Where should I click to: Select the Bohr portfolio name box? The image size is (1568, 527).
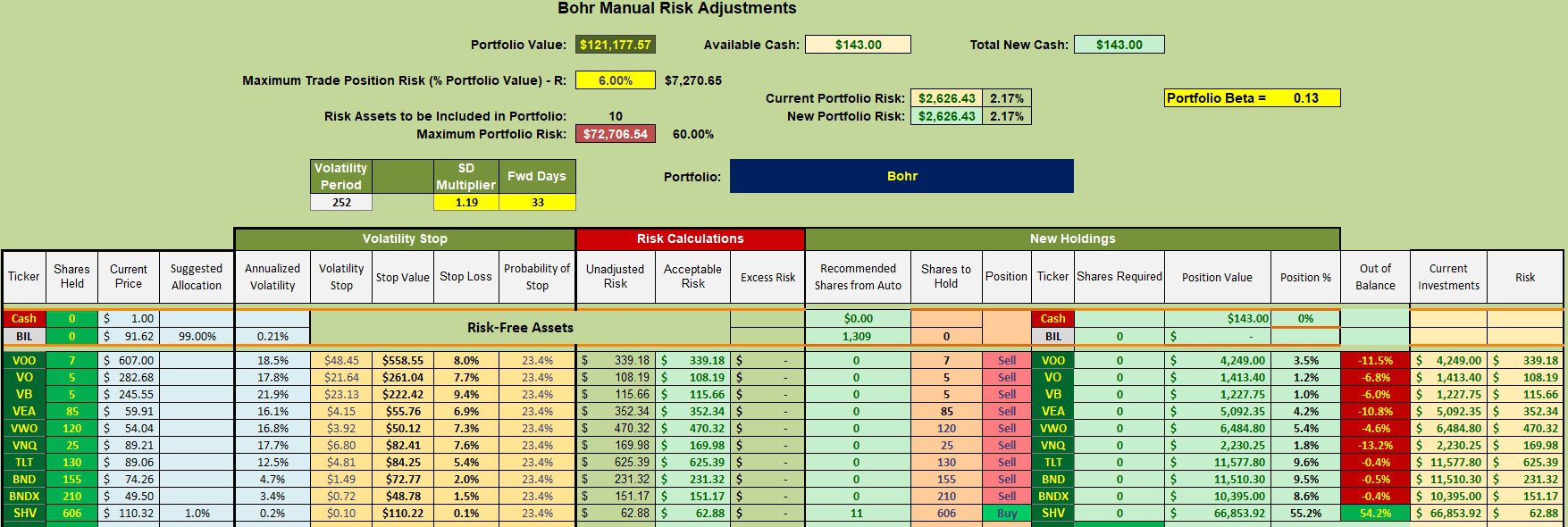tap(901, 176)
